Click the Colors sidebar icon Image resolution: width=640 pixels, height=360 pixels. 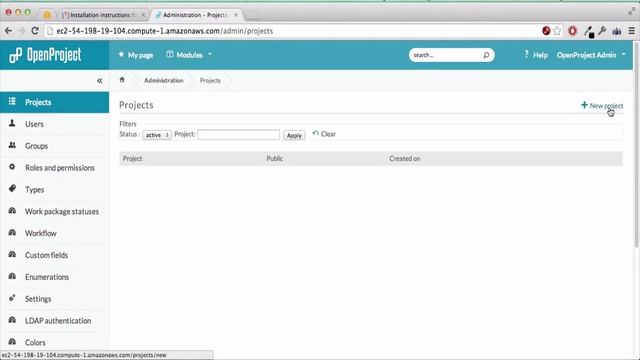(x=12, y=341)
